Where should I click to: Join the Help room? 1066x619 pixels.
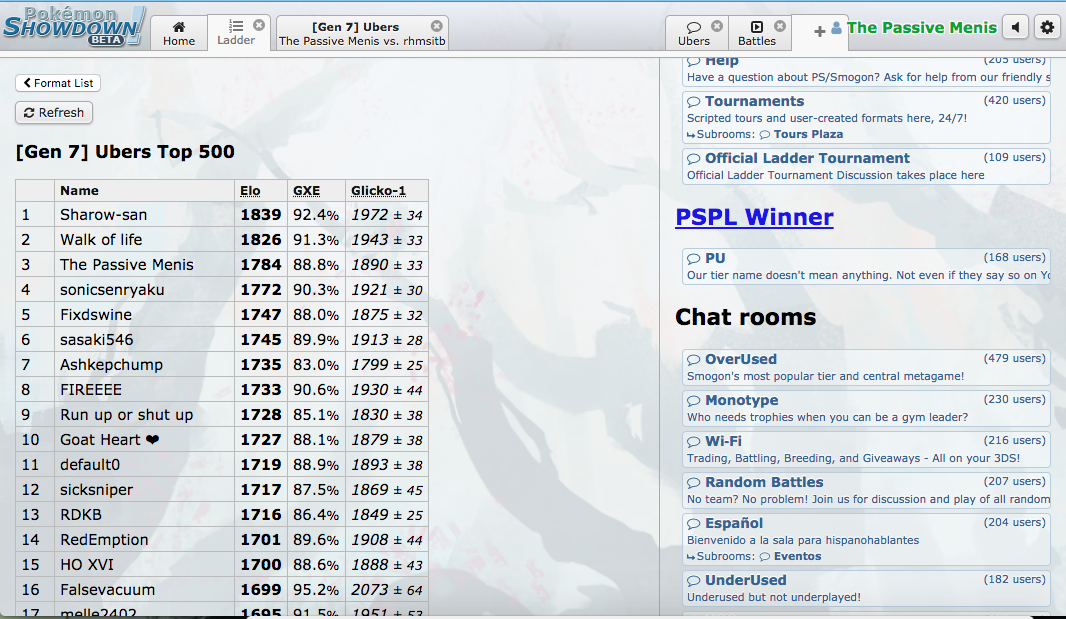pos(866,70)
